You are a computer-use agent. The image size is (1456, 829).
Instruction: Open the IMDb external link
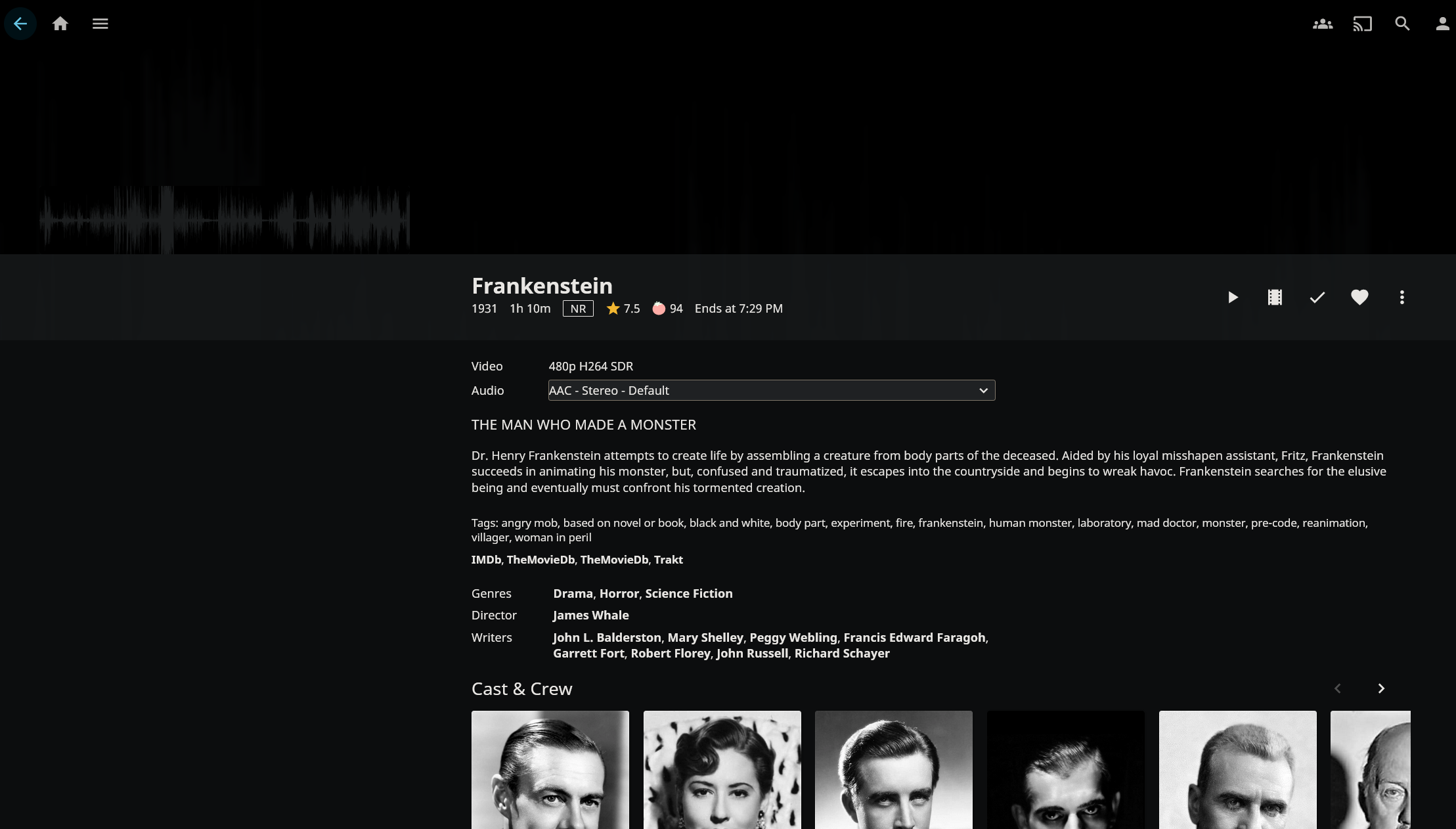[486, 560]
